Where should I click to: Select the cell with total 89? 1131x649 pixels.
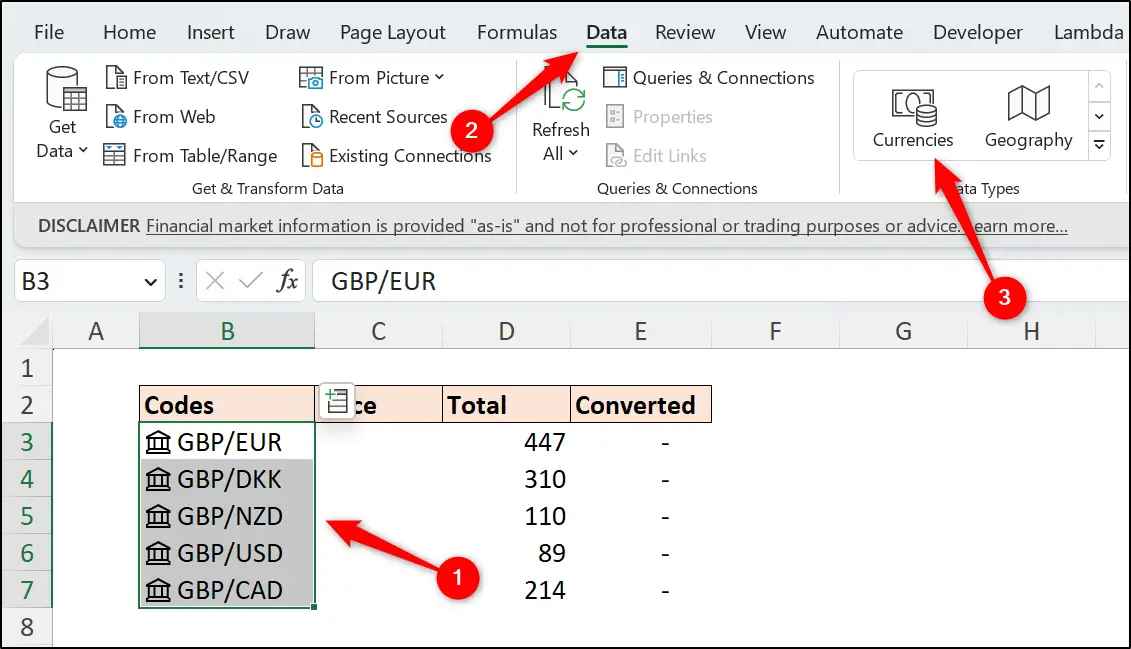point(506,553)
